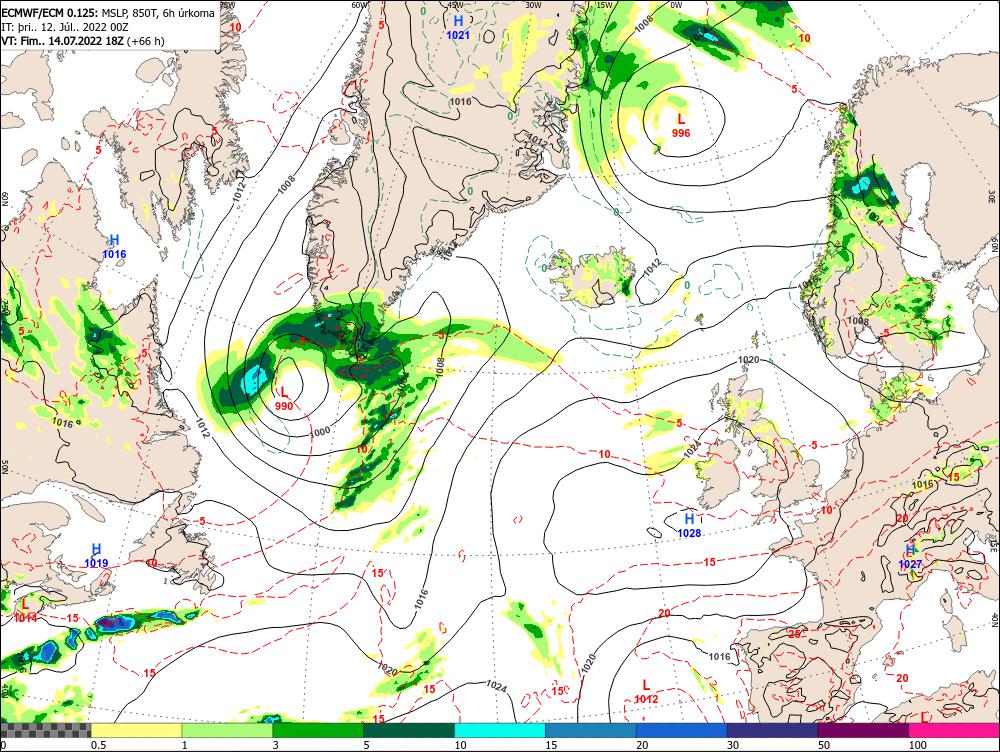Image resolution: width=1000 pixels, height=752 pixels.
Task: Click the 3–5 mm green legend swatch
Action: (x=318, y=730)
